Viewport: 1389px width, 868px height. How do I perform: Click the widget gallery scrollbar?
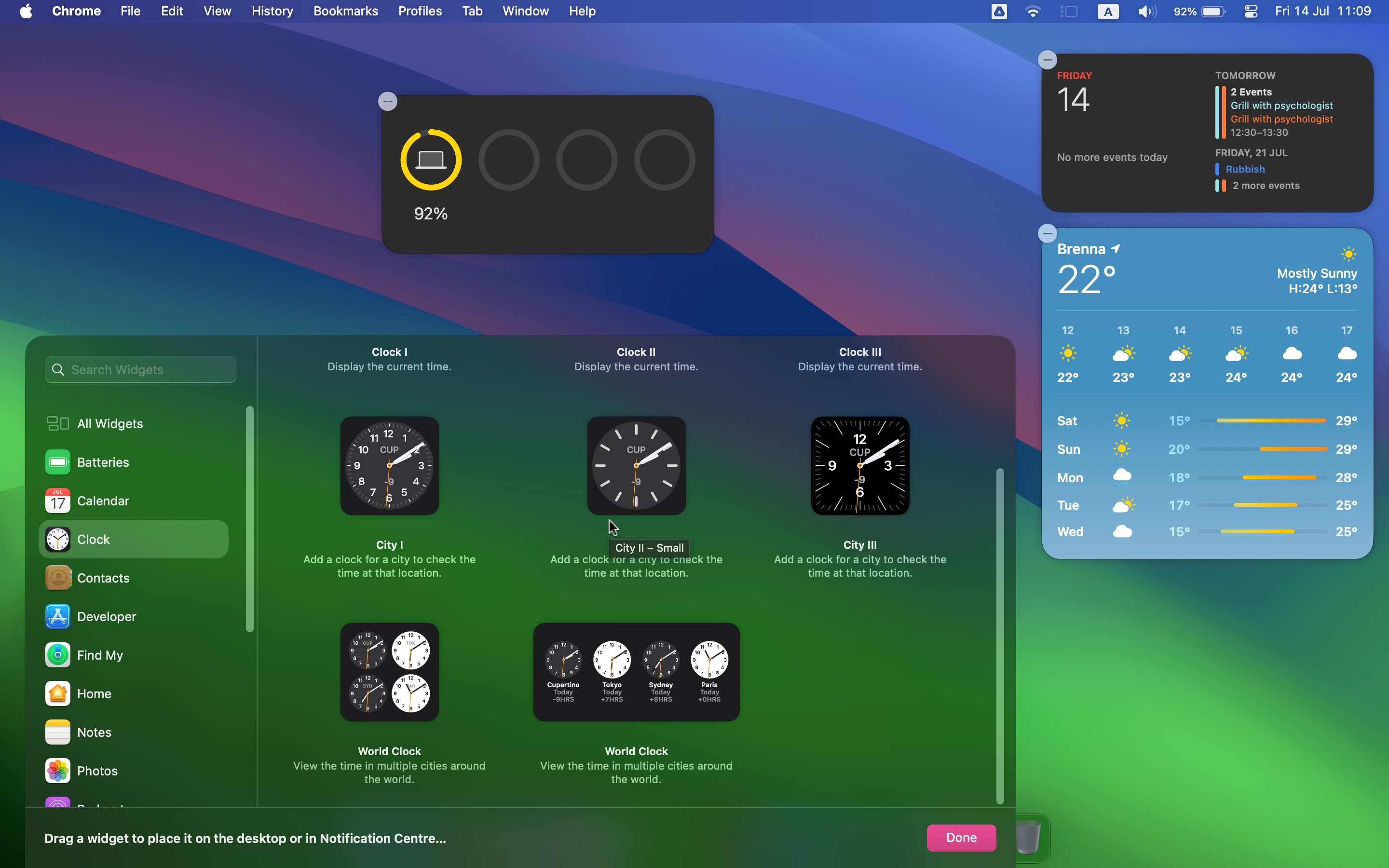pos(1000,636)
